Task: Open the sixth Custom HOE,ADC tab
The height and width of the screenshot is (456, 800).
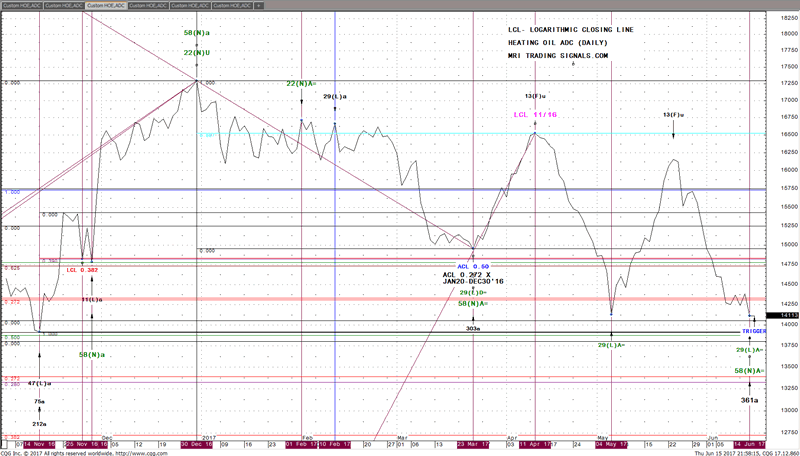Action: (x=232, y=5)
